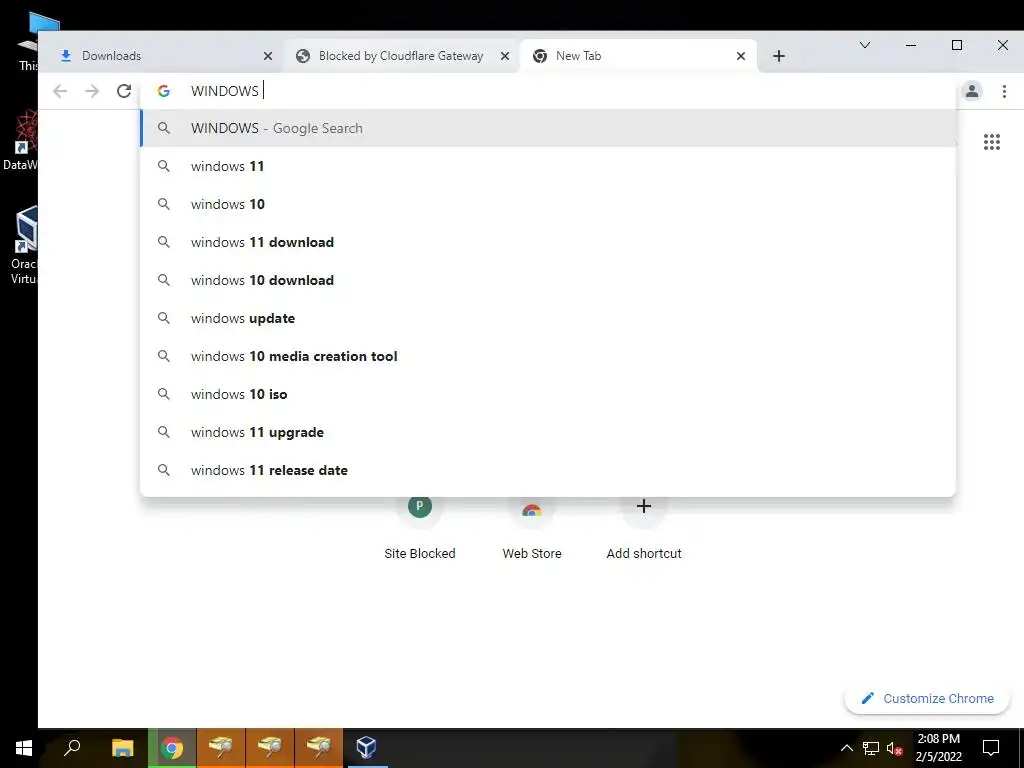This screenshot has height=768, width=1024.
Task: Click the Add shortcut button
Action: [x=644, y=528]
